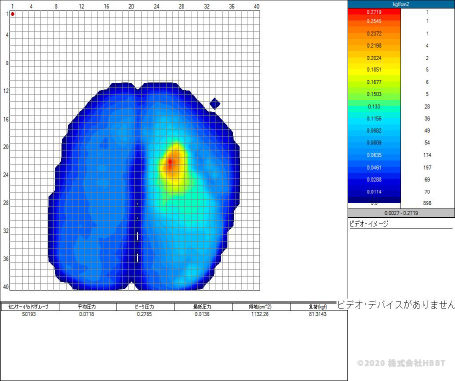Viewport: 455px width, 381px height.
Task: Click the 1132.26 area value cell
Action: tap(260, 314)
